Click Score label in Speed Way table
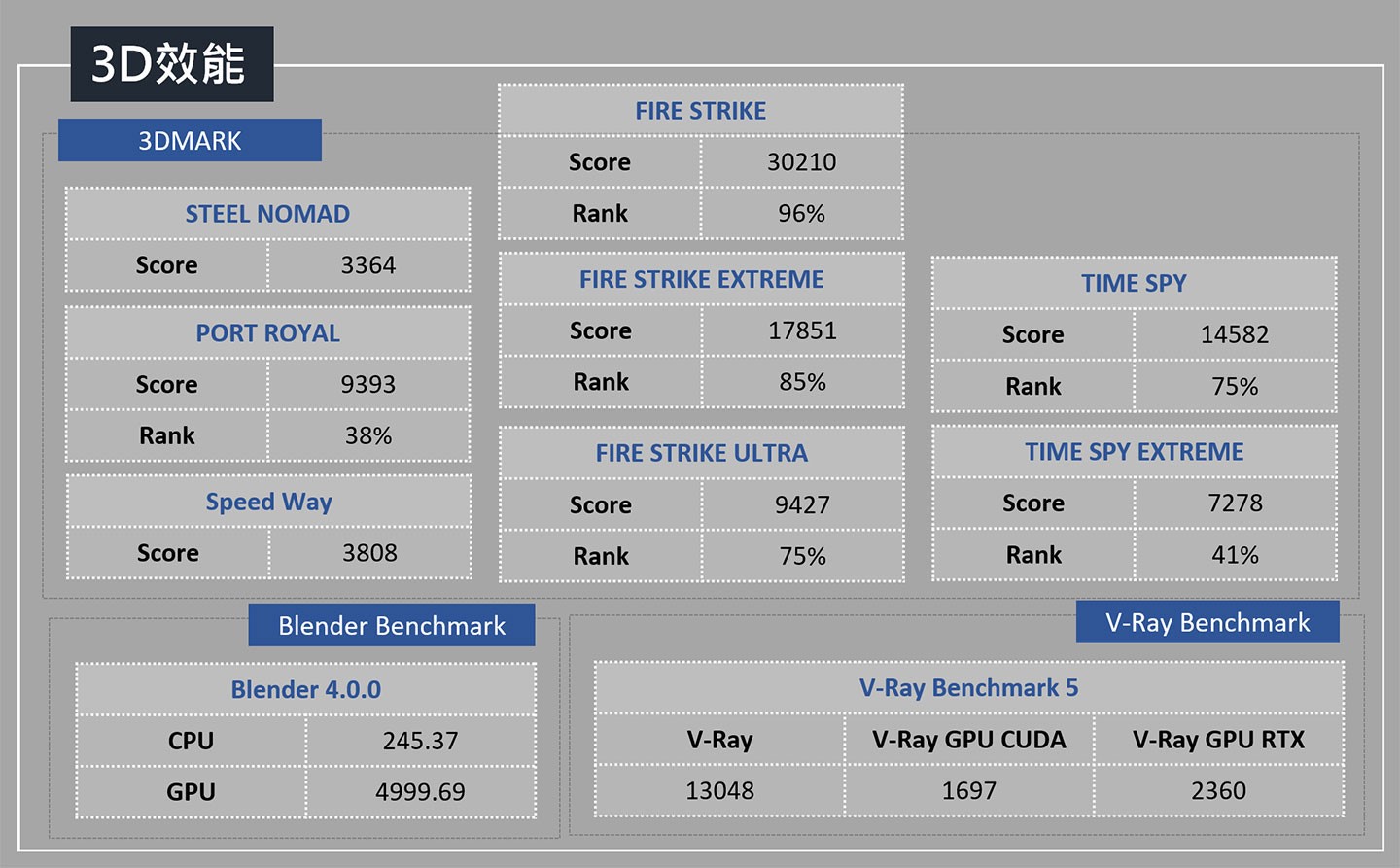 168,553
